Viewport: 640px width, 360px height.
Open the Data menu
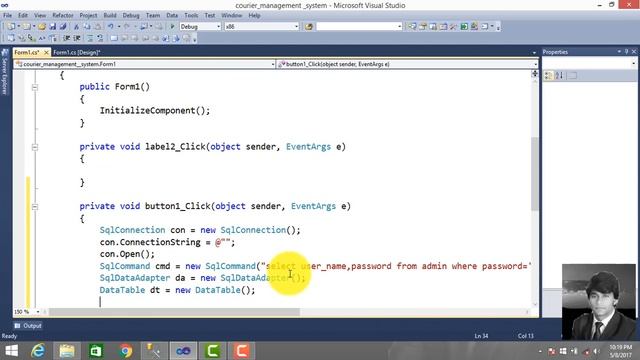pos(172,16)
